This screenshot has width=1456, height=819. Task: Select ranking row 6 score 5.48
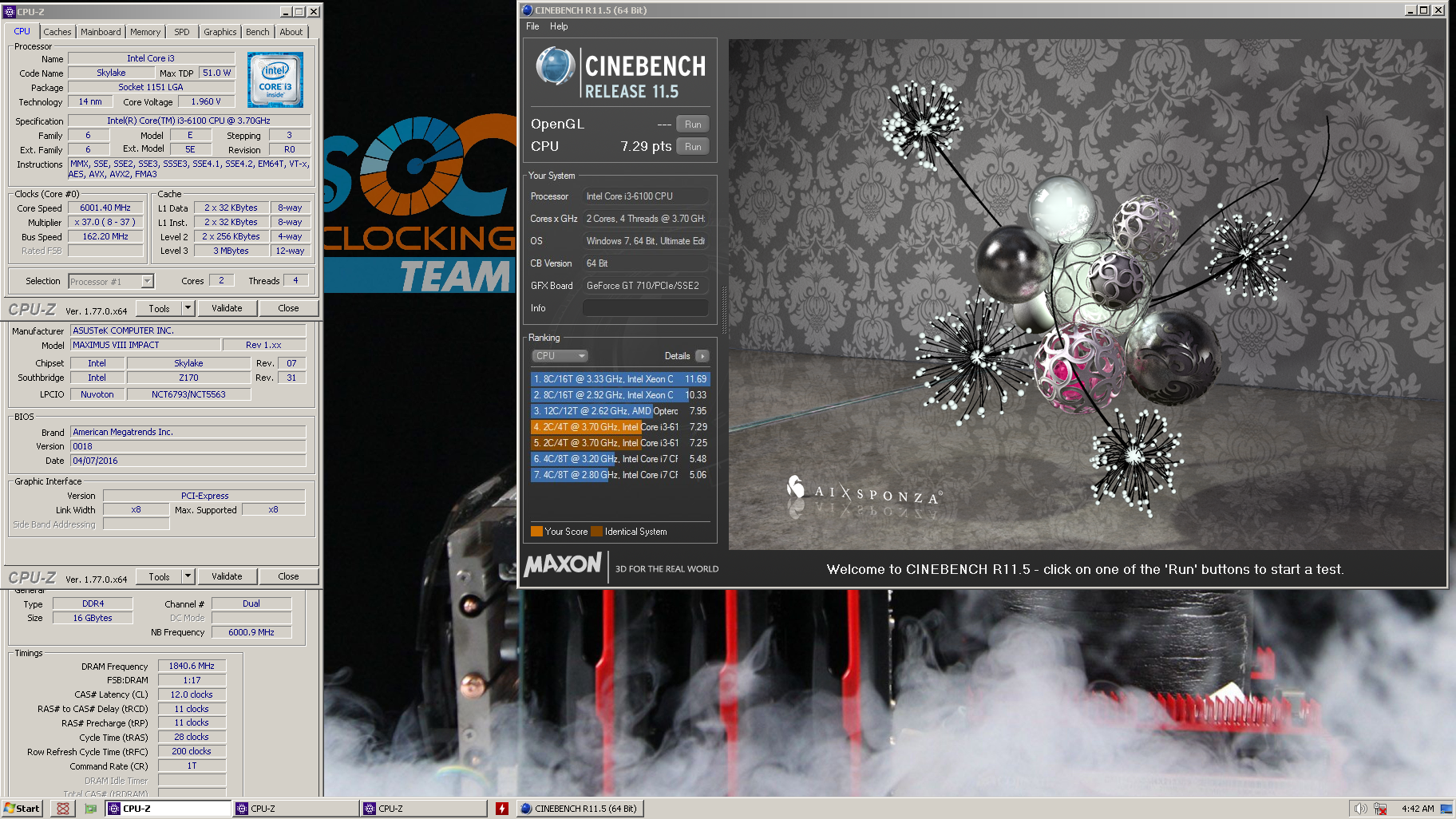click(619, 459)
